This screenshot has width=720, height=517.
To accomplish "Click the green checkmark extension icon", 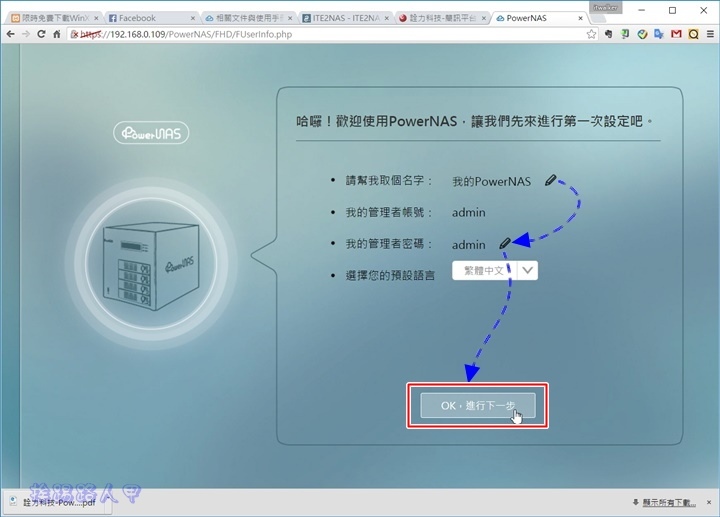I will click(642, 34).
